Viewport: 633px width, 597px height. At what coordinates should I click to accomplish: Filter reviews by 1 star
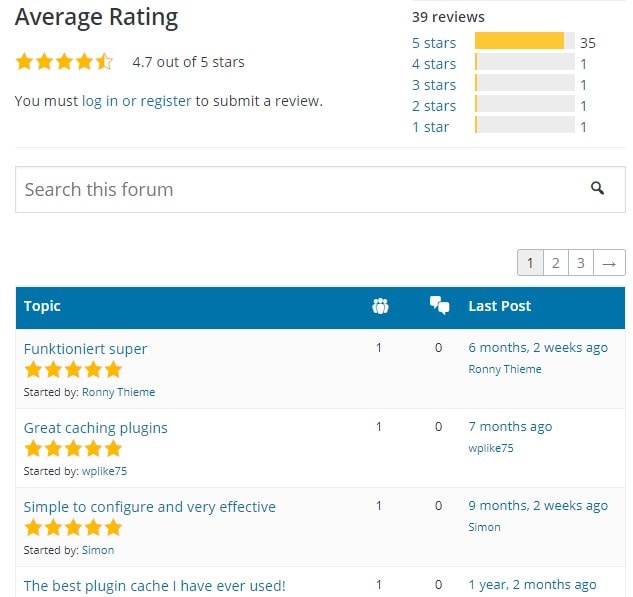click(430, 127)
